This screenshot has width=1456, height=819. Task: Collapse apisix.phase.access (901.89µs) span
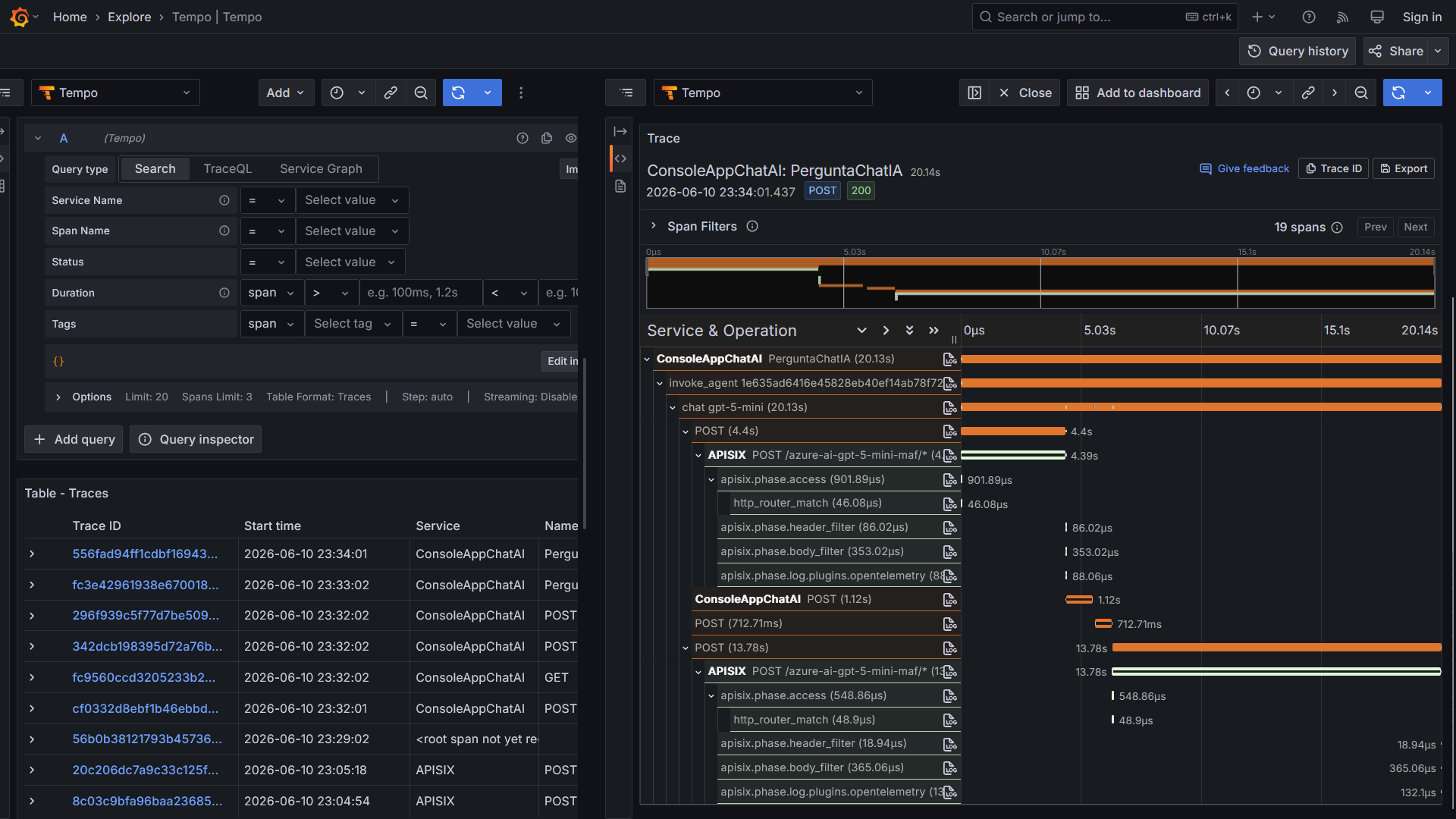(x=711, y=479)
